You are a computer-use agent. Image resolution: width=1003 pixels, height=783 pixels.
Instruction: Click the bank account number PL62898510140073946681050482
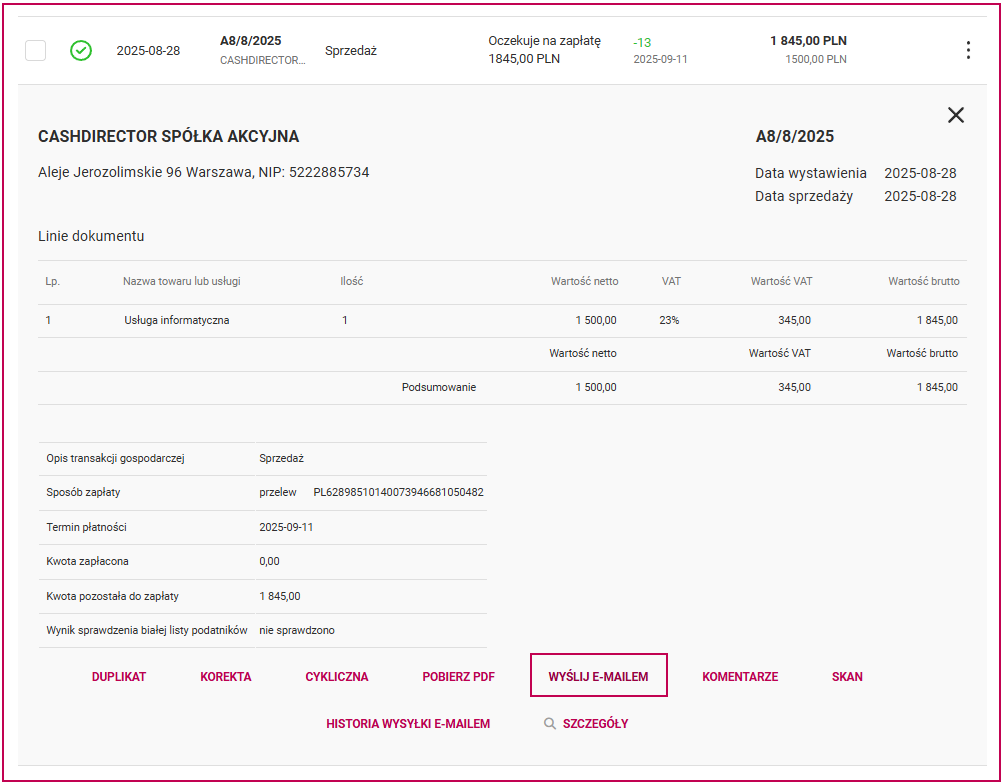[399, 493]
